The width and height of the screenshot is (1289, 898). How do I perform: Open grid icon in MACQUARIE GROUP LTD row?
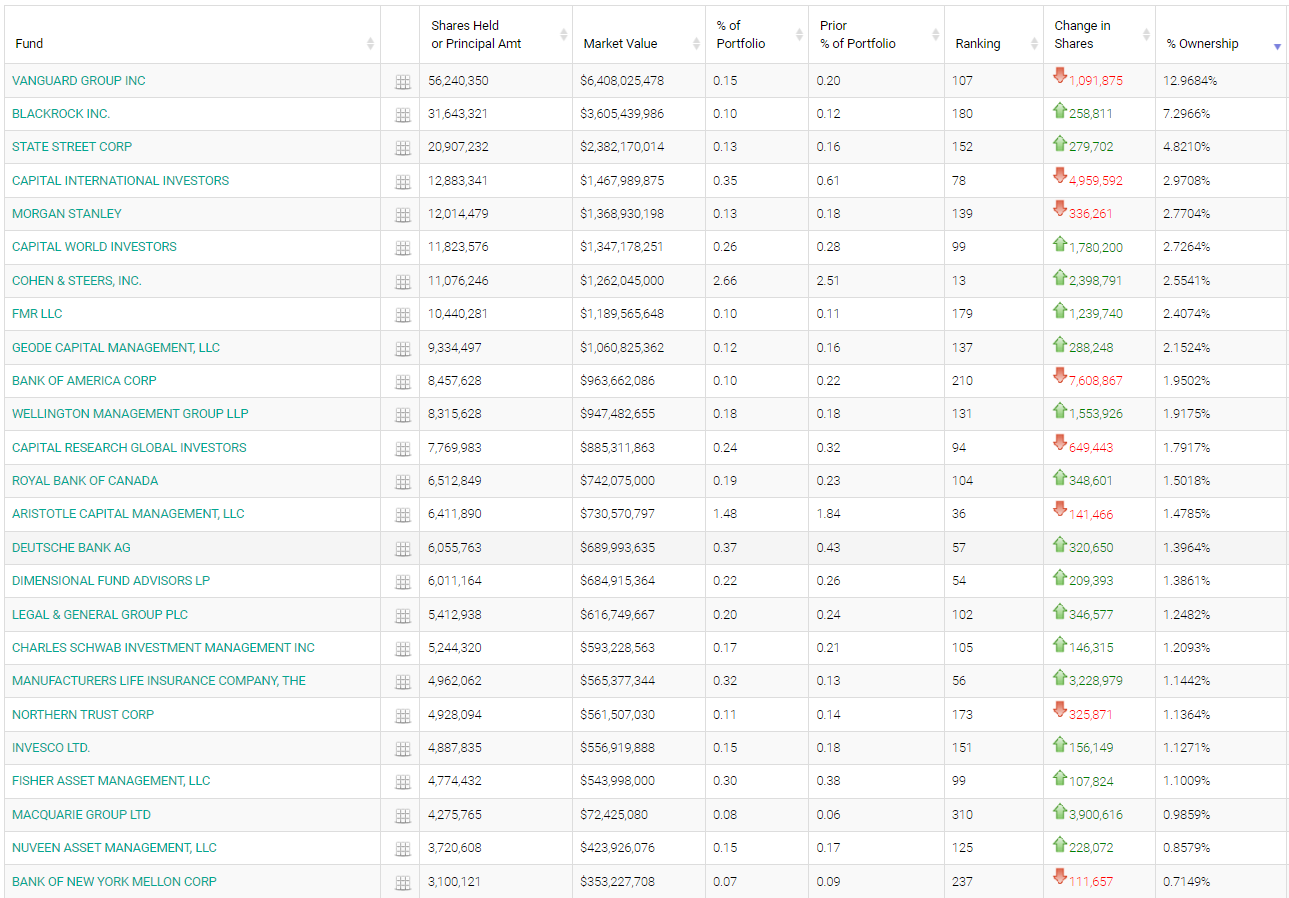[x=403, y=816]
